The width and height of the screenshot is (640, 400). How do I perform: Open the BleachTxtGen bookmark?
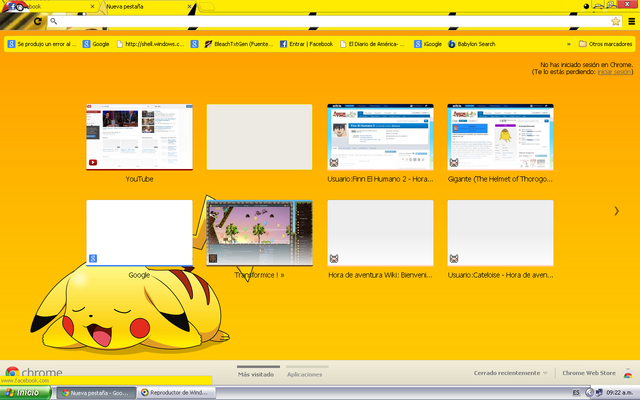coord(239,44)
